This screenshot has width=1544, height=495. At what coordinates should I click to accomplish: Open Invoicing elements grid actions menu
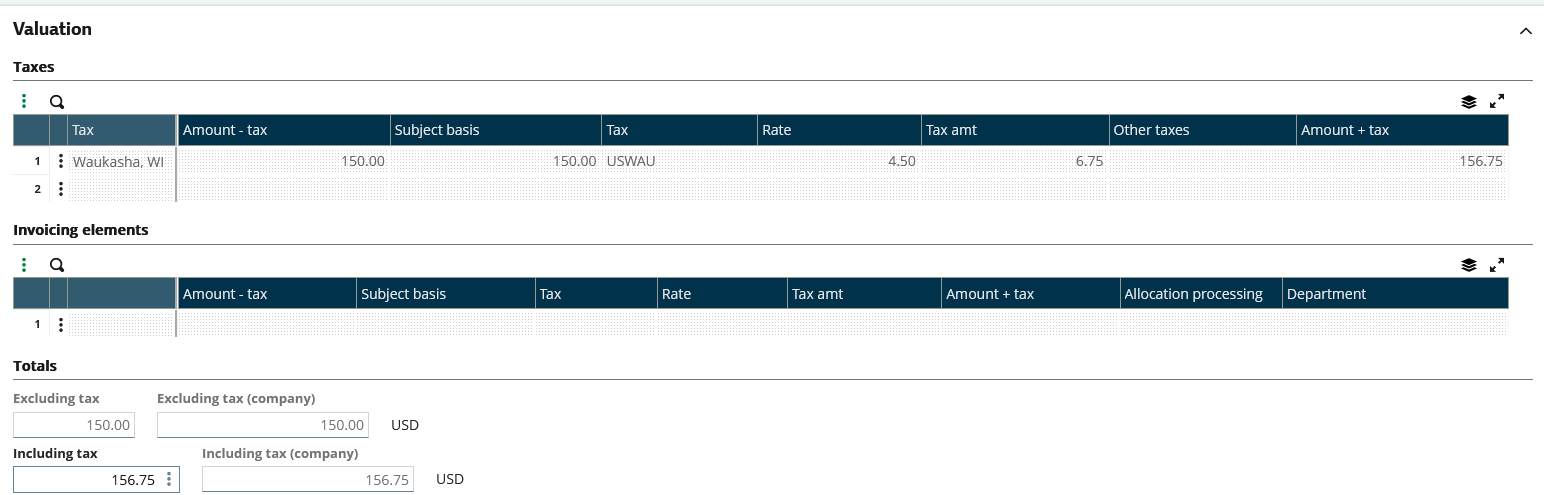pos(24,265)
